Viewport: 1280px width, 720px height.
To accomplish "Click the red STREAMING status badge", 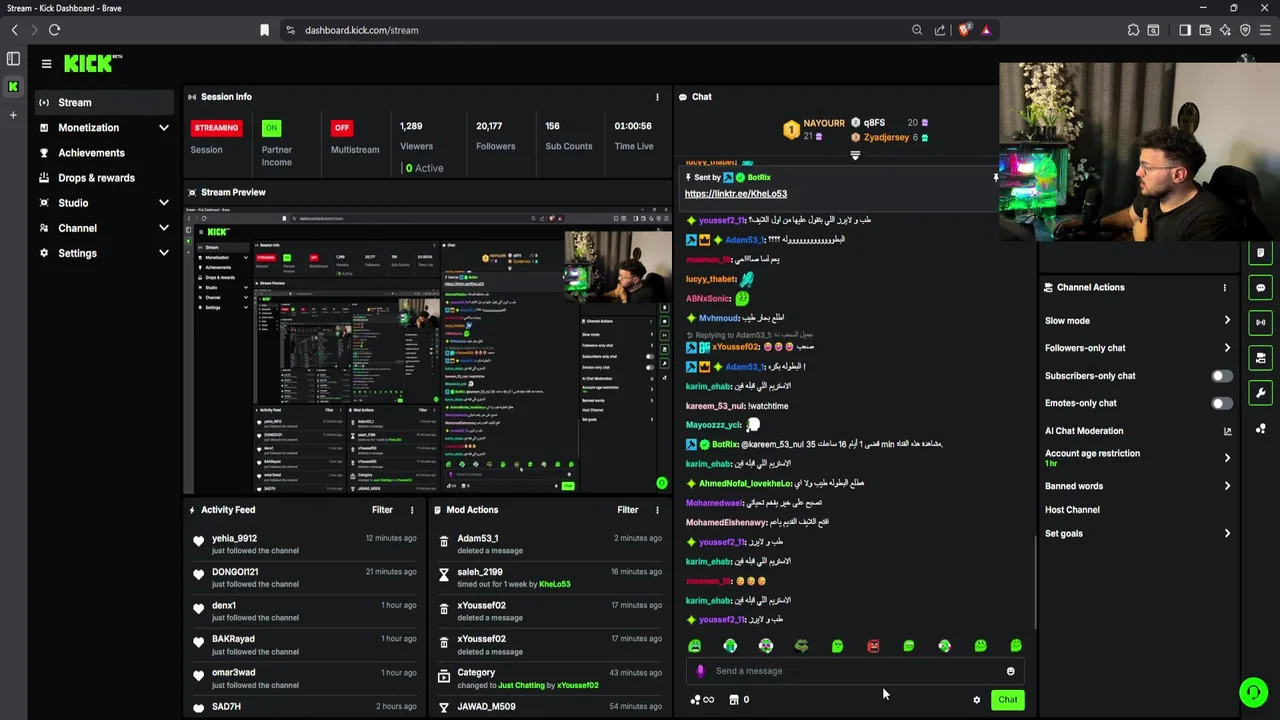I will pyautogui.click(x=216, y=128).
